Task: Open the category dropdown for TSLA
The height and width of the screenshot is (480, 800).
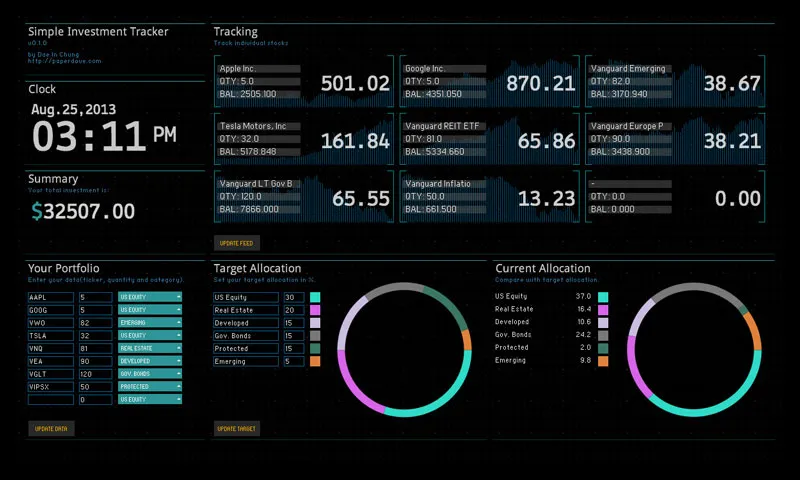Action: point(150,335)
